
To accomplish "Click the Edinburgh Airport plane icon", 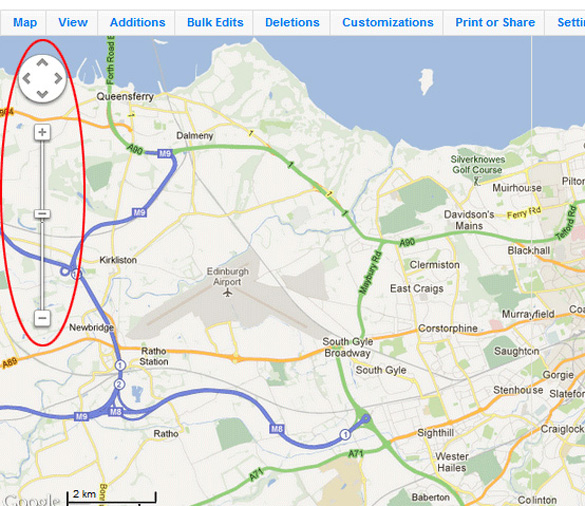I will (227, 293).
